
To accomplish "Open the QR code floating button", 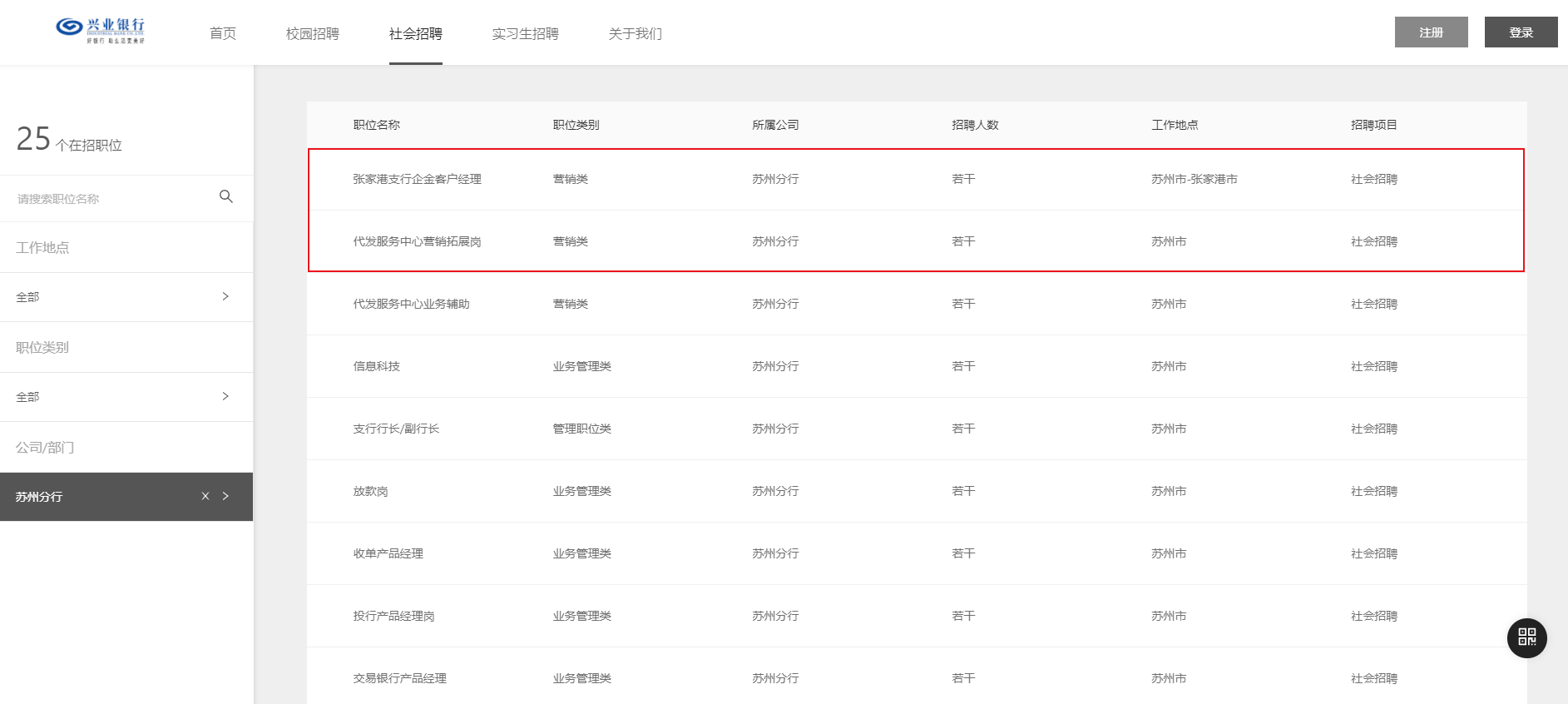I will [x=1526, y=637].
